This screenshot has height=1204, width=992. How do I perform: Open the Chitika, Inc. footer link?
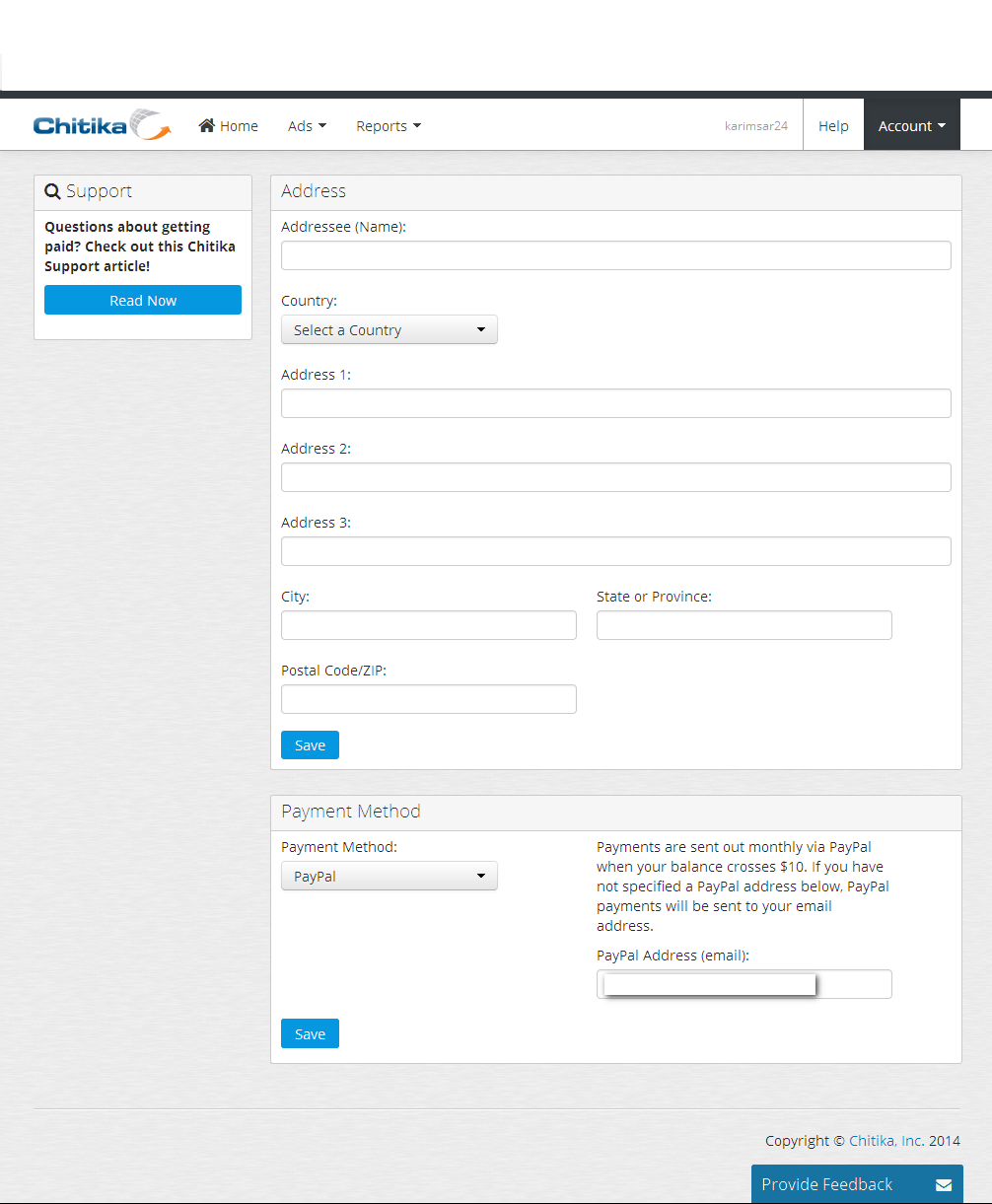[886, 1141]
